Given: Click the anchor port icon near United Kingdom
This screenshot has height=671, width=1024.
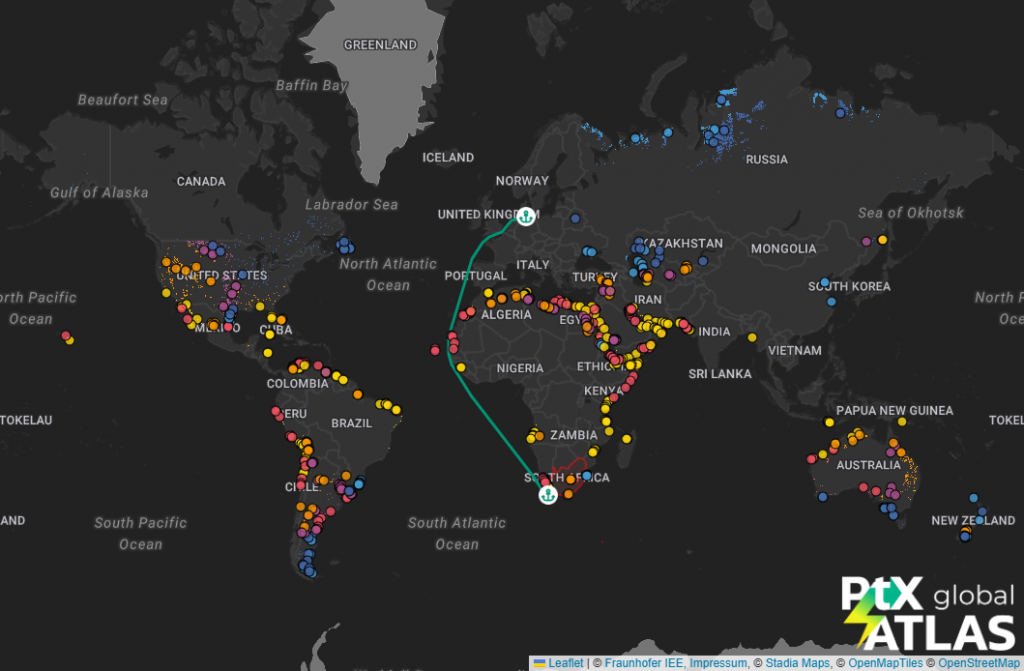Looking at the screenshot, I should (x=525, y=214).
